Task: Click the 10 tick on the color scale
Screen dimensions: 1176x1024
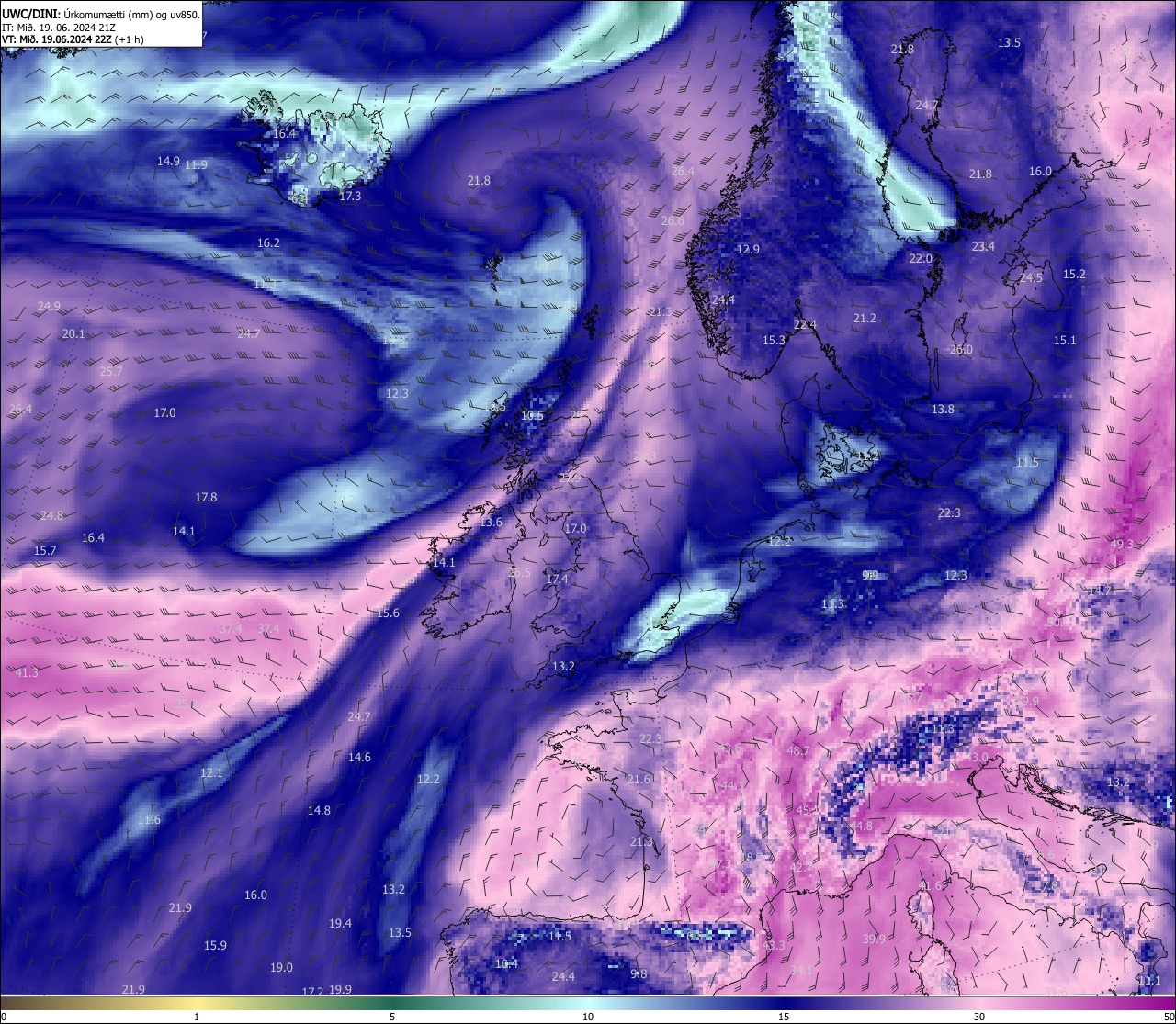Action: (588, 1017)
